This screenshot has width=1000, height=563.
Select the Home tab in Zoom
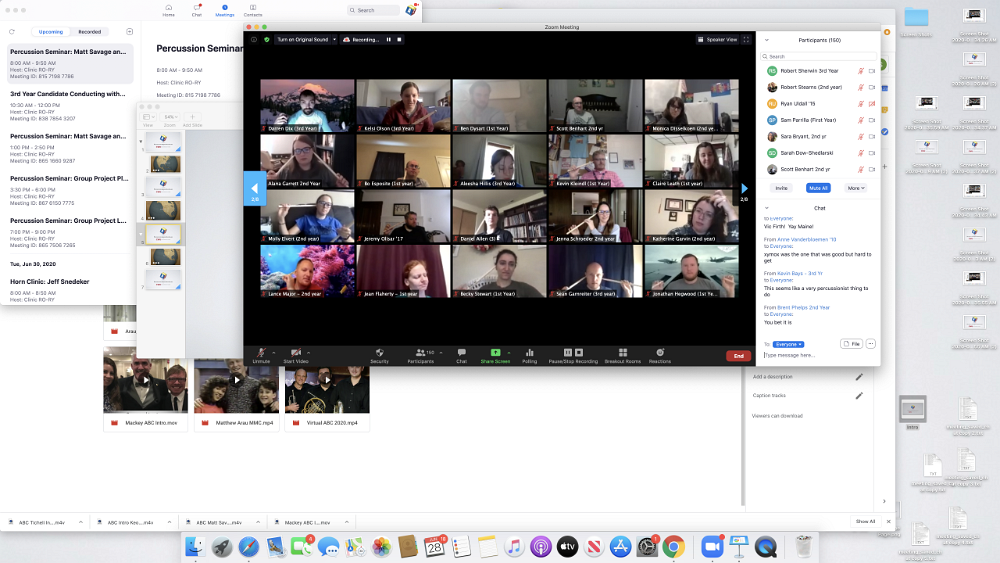click(x=168, y=10)
